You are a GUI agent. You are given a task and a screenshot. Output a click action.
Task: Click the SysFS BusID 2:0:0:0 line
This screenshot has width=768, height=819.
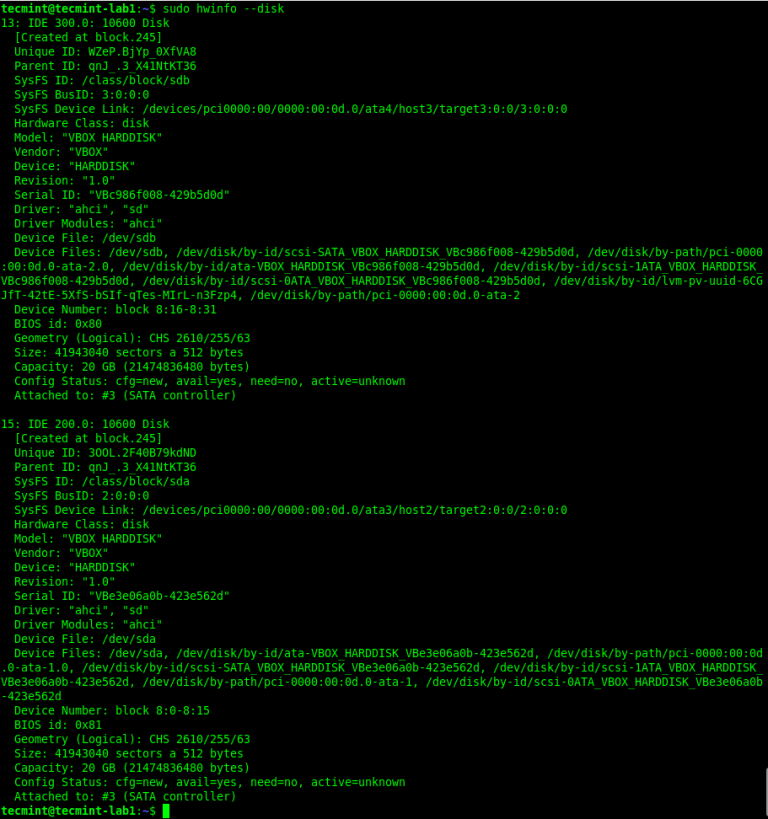pos(82,496)
